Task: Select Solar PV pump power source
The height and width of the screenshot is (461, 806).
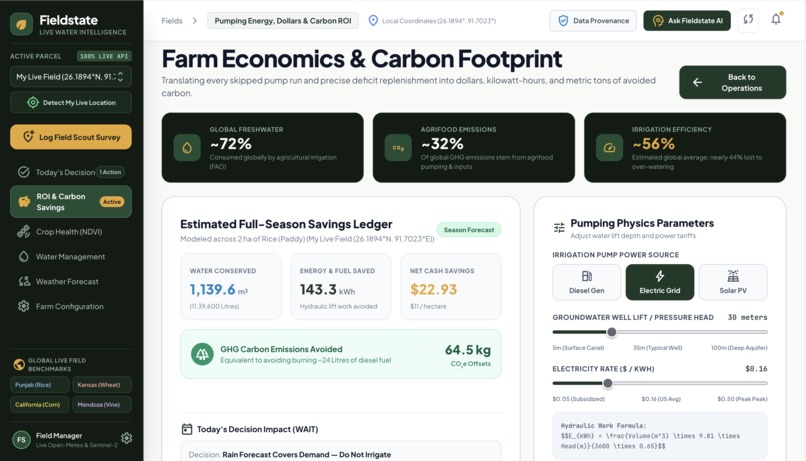Action: [733, 282]
